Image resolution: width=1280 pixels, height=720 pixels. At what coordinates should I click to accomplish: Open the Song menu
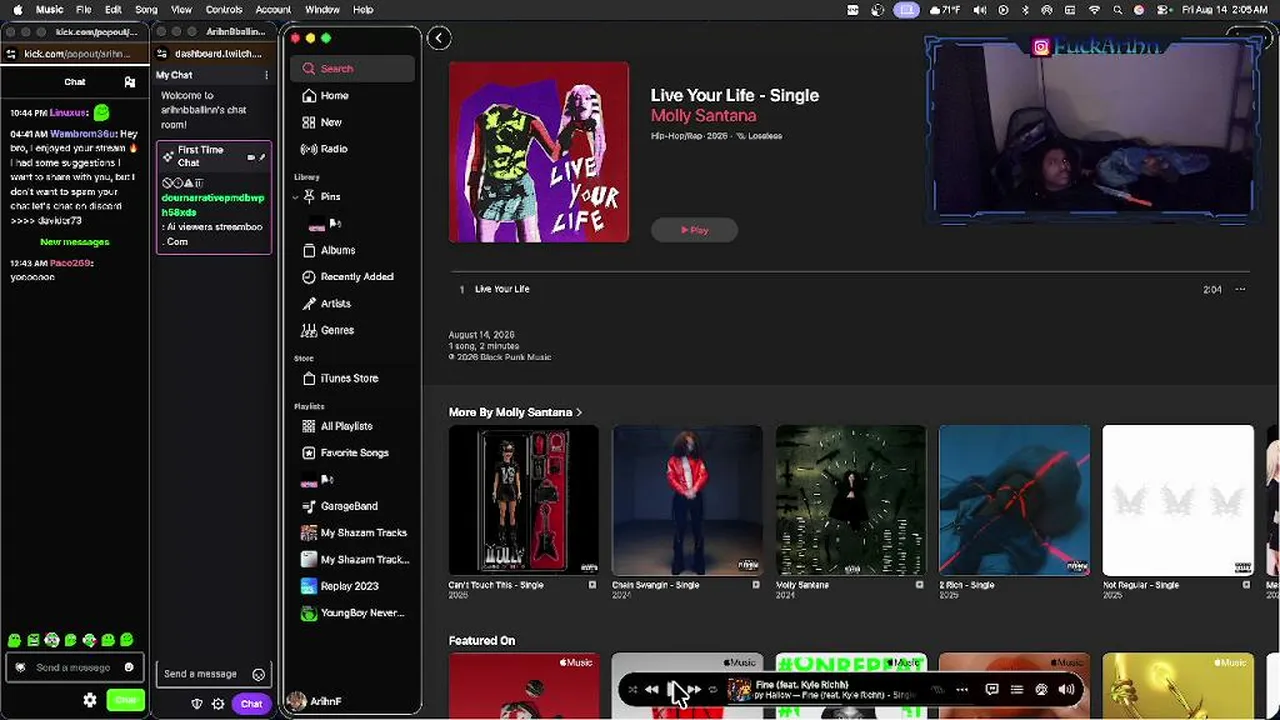(x=146, y=10)
